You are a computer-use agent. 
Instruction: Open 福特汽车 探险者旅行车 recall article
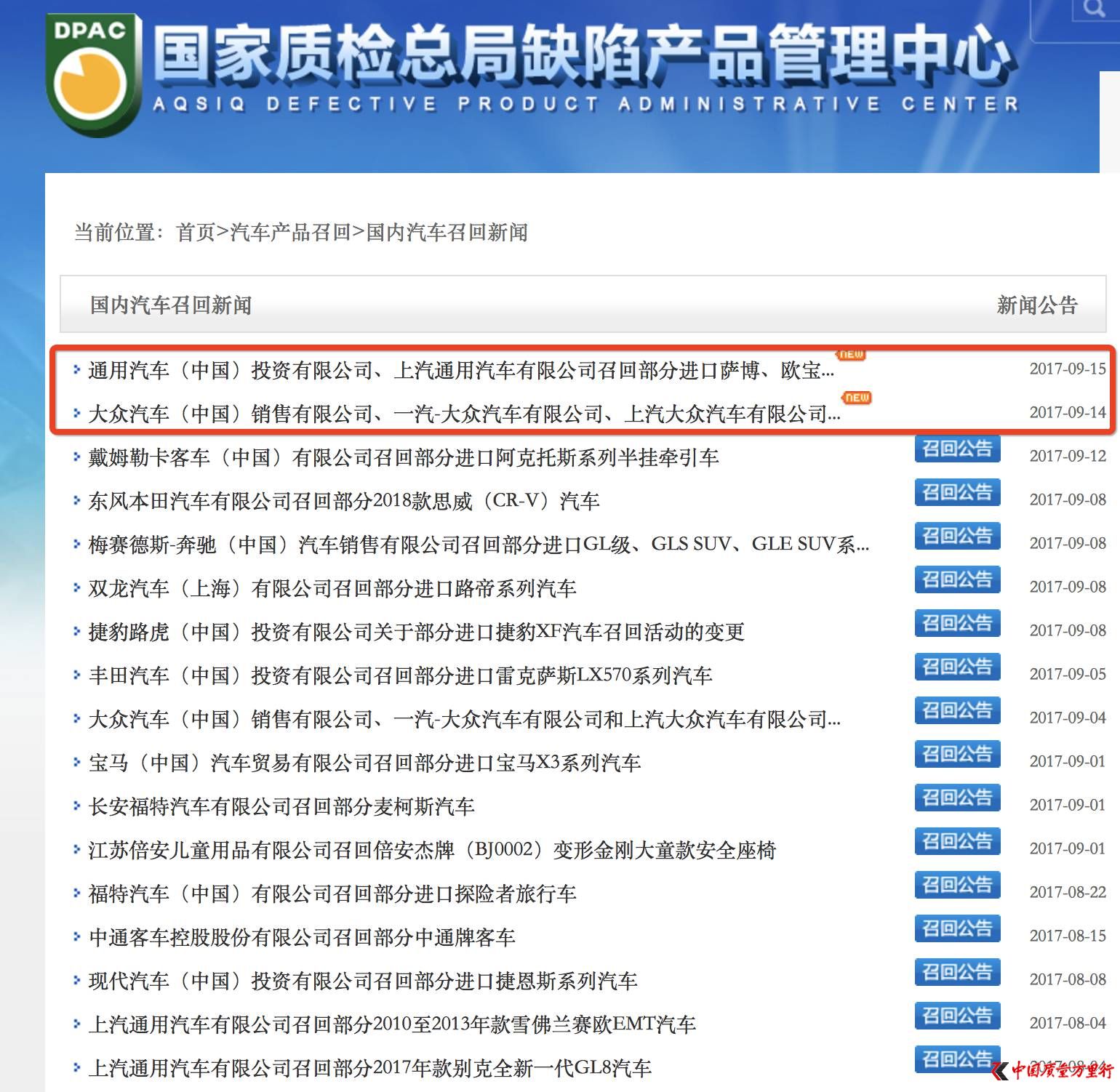tap(332, 894)
